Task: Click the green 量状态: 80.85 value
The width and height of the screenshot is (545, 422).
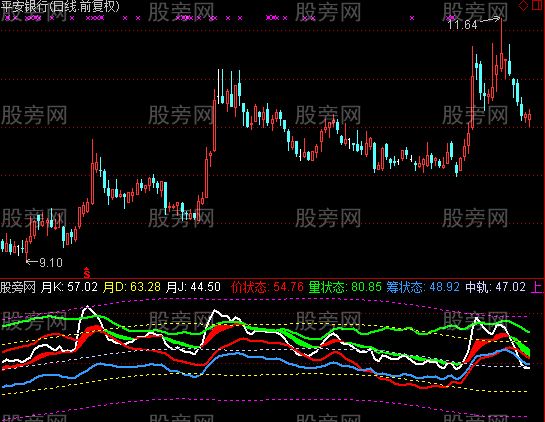Action: point(345,287)
